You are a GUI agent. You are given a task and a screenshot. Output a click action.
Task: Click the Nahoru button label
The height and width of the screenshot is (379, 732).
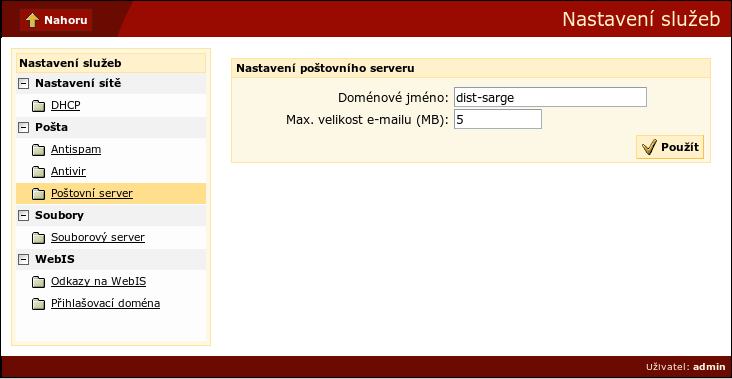(x=66, y=20)
